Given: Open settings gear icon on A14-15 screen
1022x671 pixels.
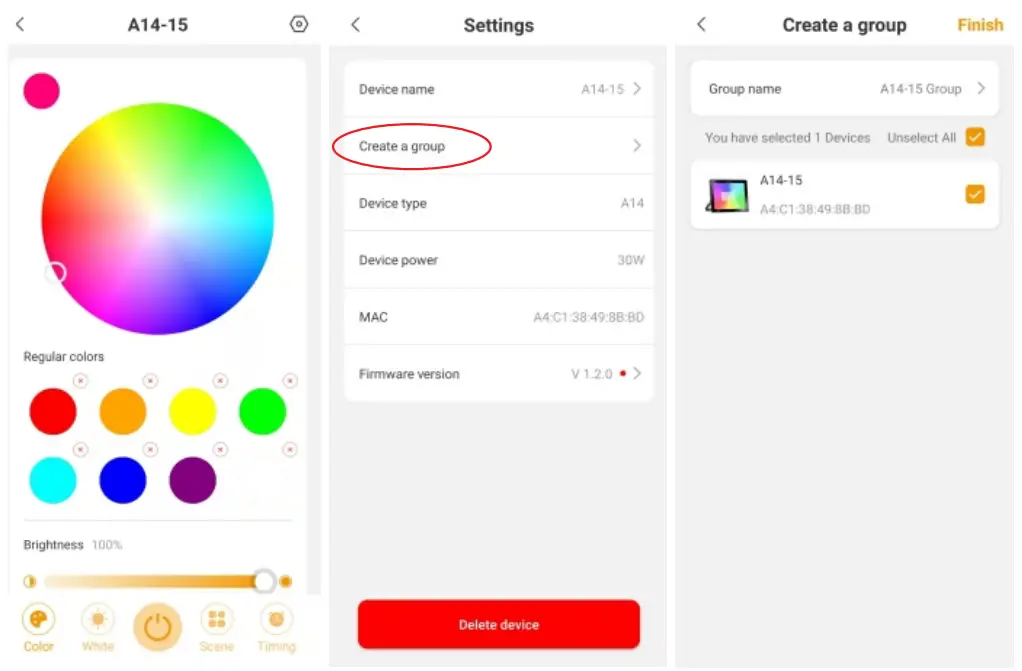Looking at the screenshot, I should tap(299, 24).
